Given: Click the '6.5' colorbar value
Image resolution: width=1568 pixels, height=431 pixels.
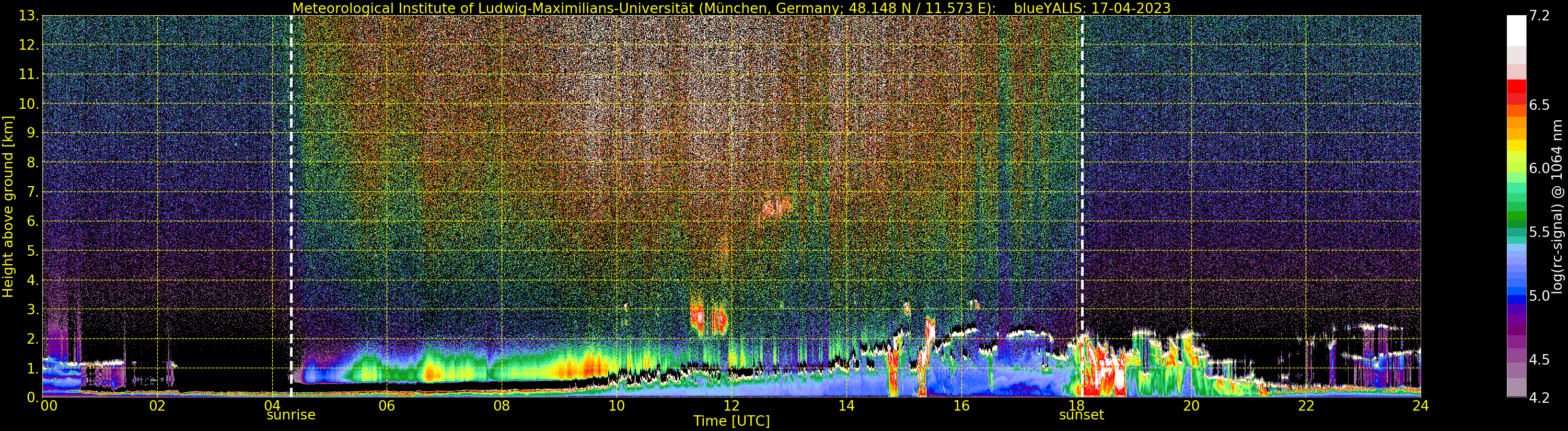Looking at the screenshot, I should 1539,105.
